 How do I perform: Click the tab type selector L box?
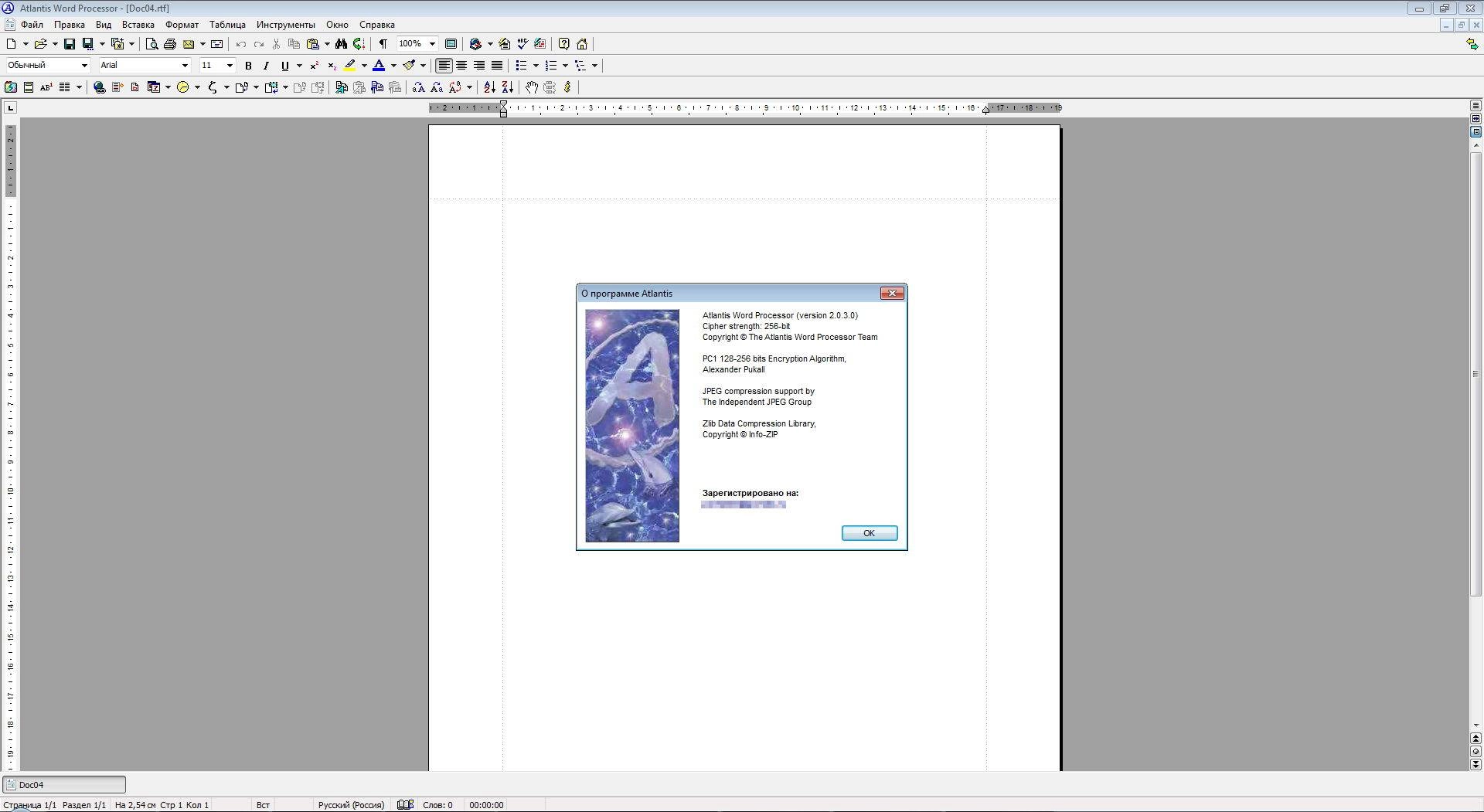pos(10,107)
